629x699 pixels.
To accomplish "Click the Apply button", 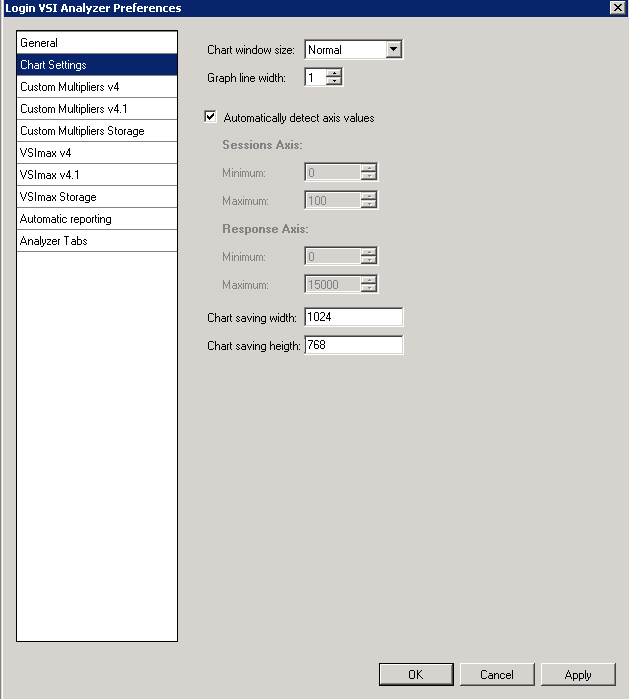I will (578, 674).
